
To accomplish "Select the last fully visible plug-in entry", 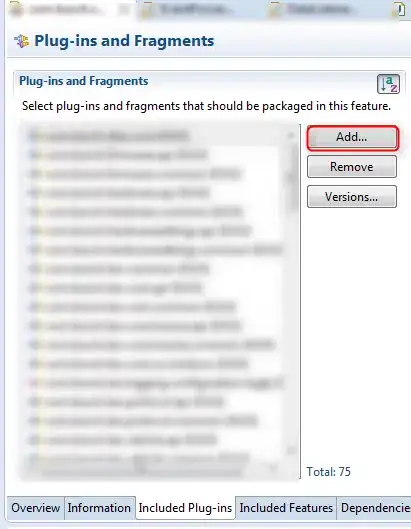I will click(123, 440).
